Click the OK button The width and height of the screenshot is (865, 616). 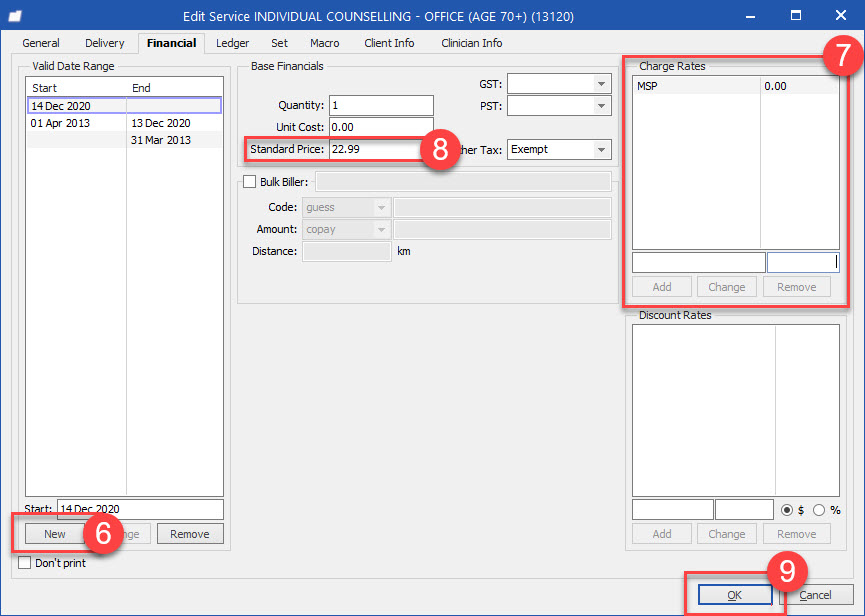pos(733,594)
